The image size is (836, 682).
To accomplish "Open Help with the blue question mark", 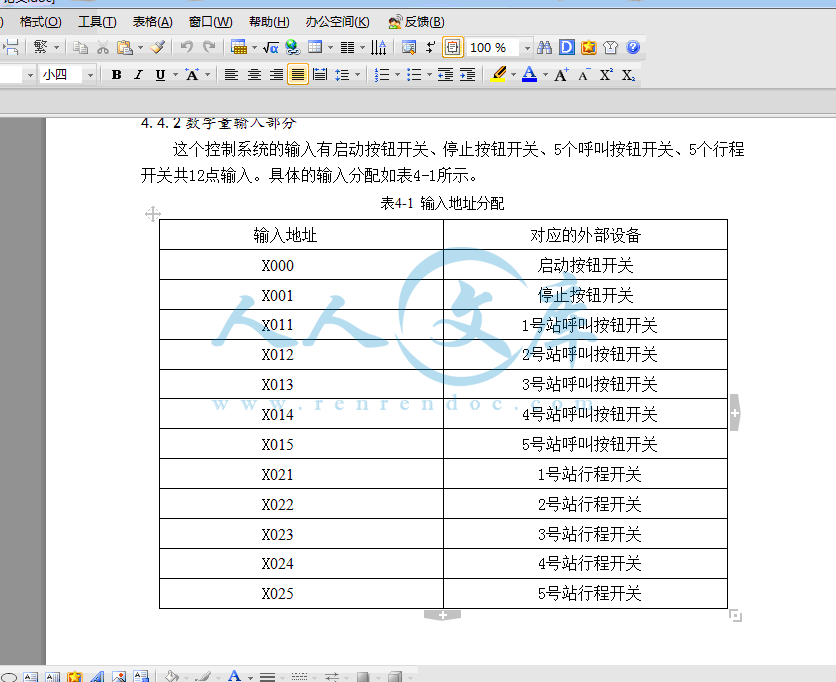I will tap(633, 47).
